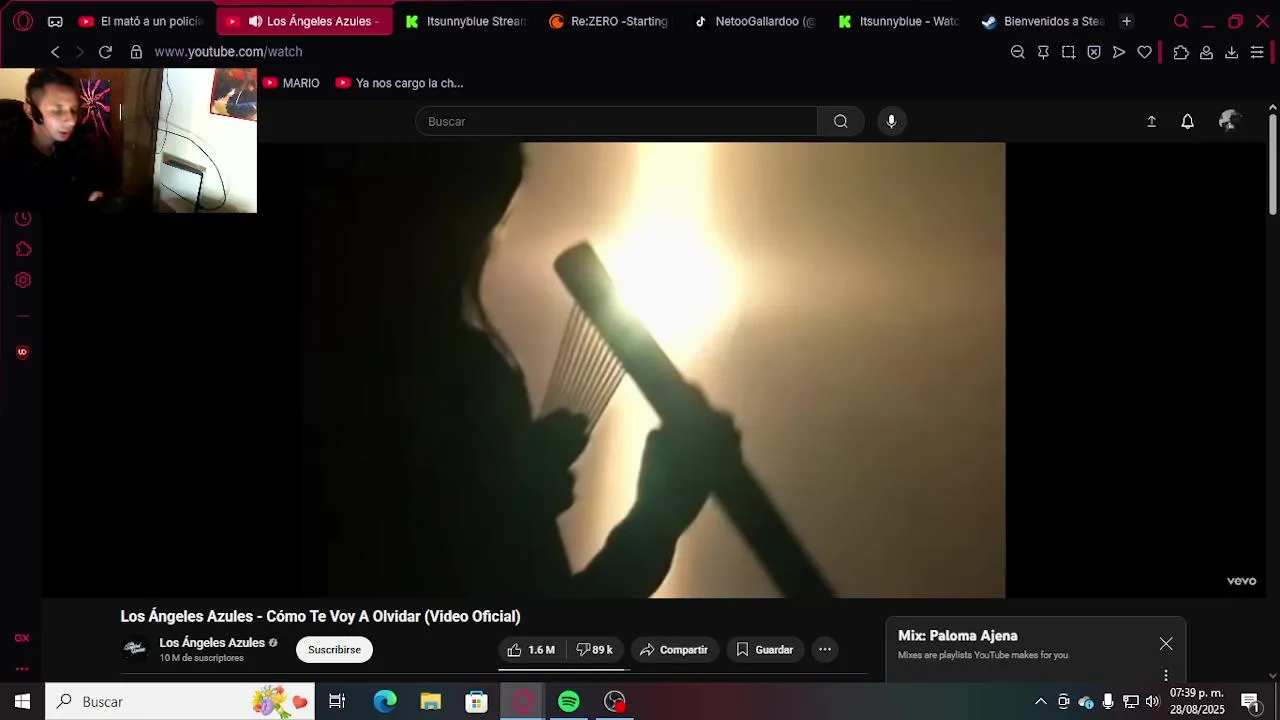Toggle the microphone in the system tray
Screen dimensions: 1280x720
(x=1108, y=701)
